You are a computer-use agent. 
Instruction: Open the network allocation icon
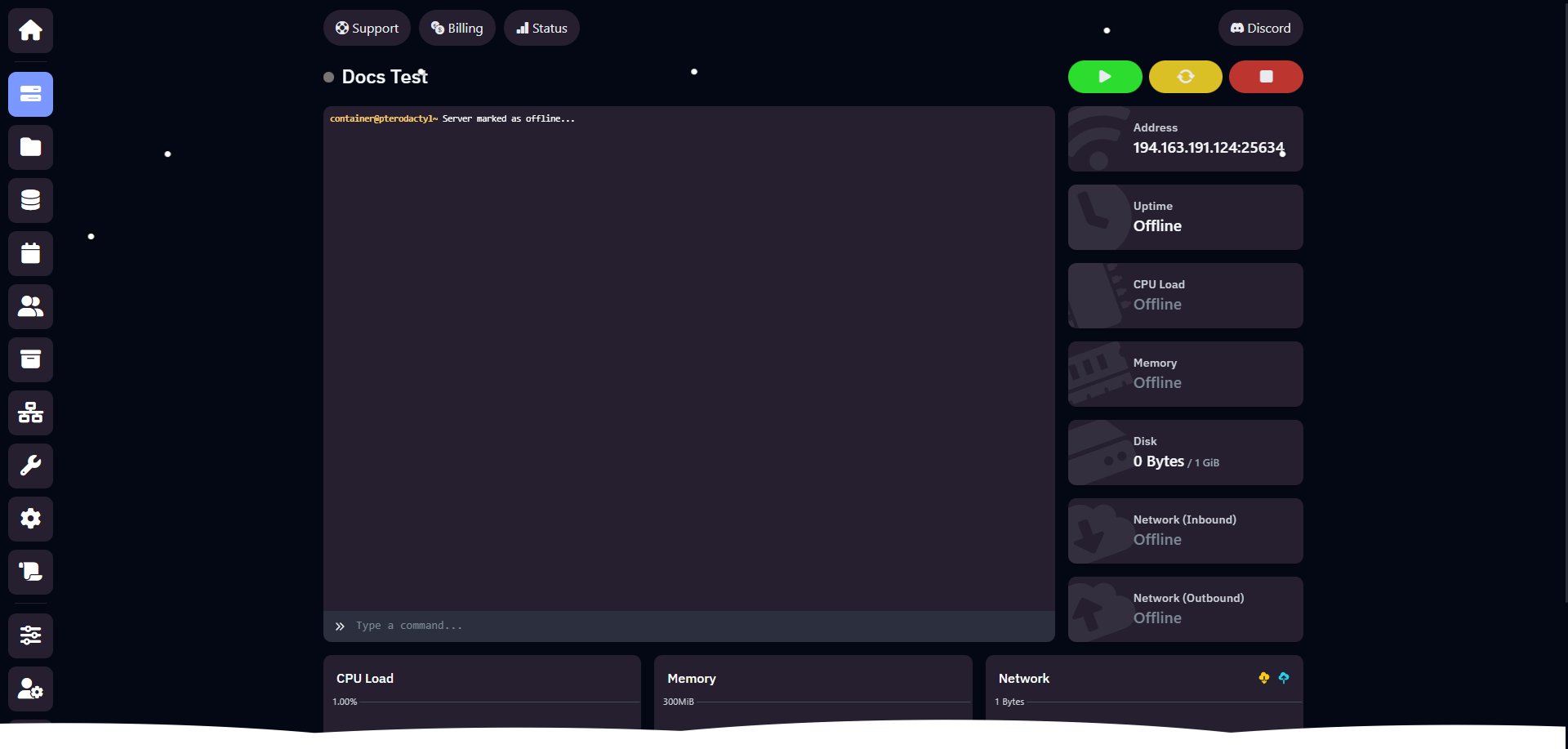point(30,412)
